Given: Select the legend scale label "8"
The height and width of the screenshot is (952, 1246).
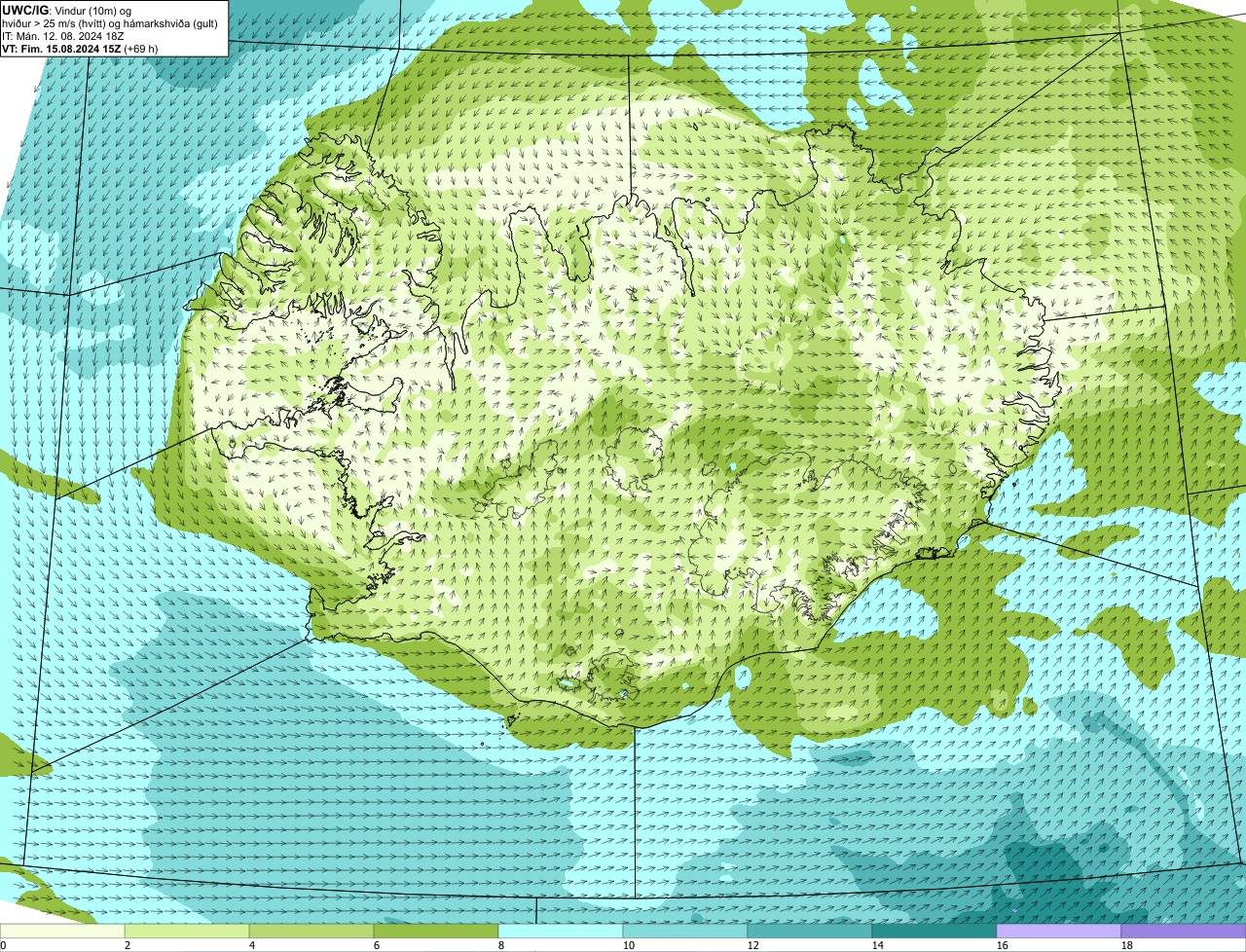Looking at the screenshot, I should 501,945.
